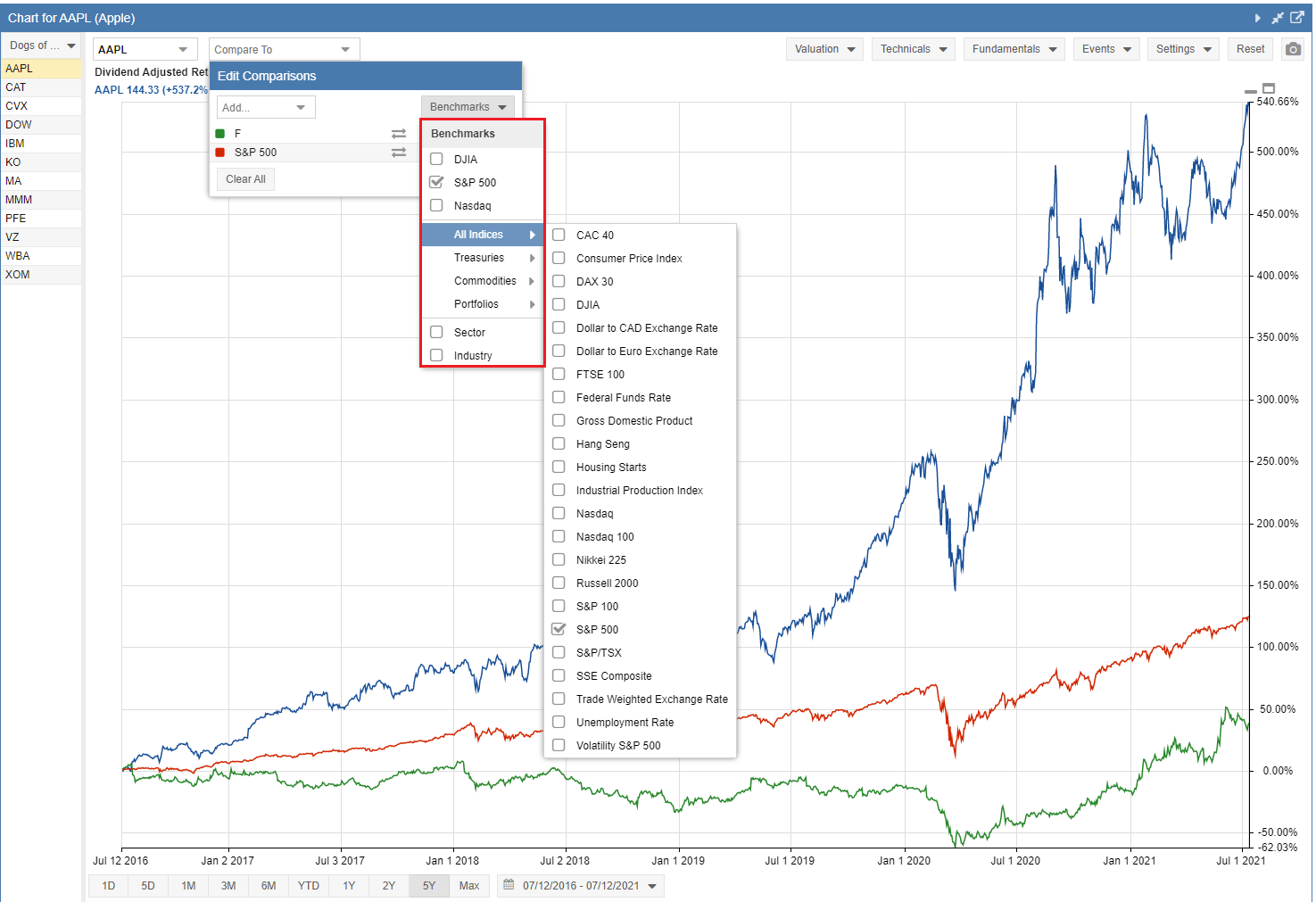Click the calendar icon beside date range

(x=509, y=885)
